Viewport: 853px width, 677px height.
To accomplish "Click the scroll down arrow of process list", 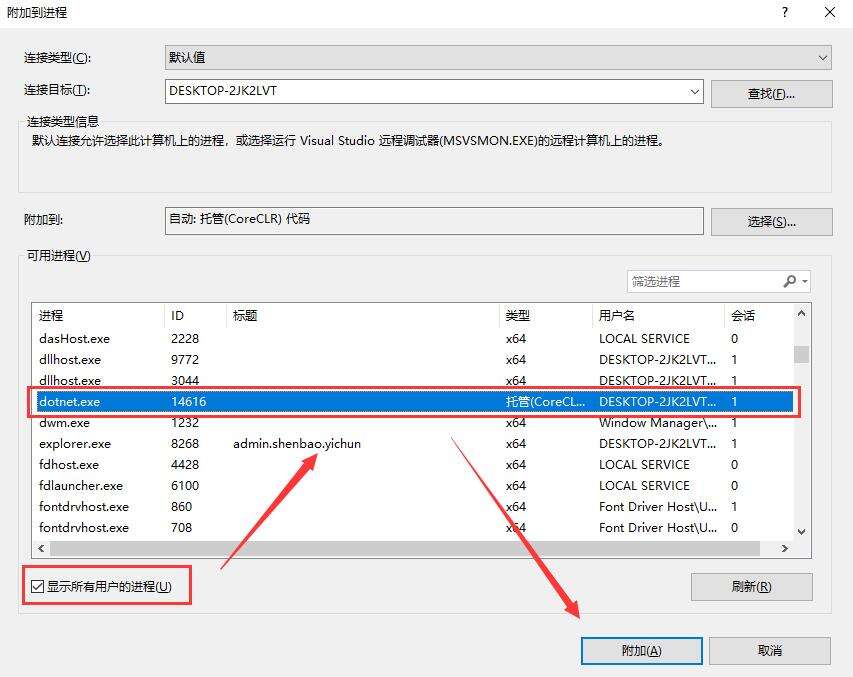I will click(x=801, y=531).
